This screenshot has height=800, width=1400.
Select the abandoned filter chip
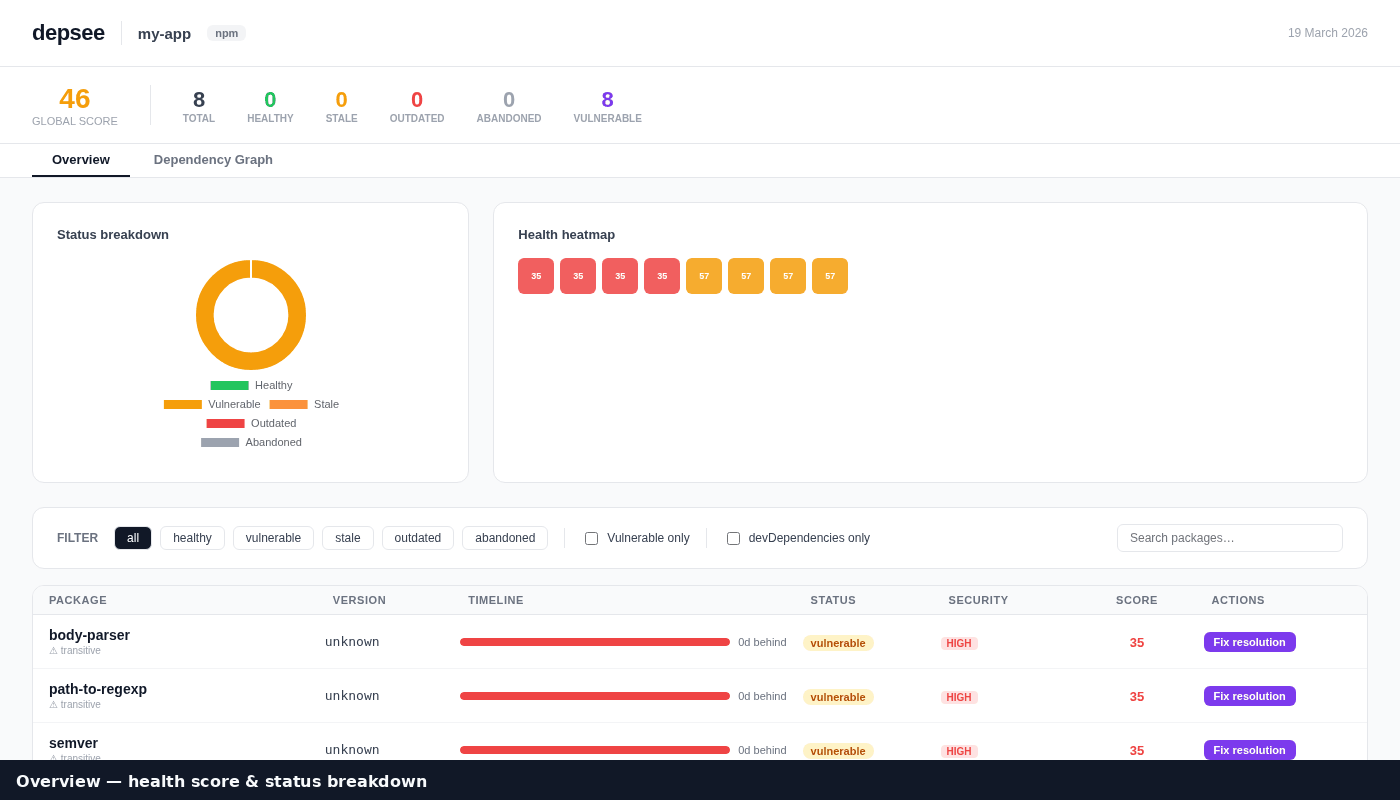505,538
